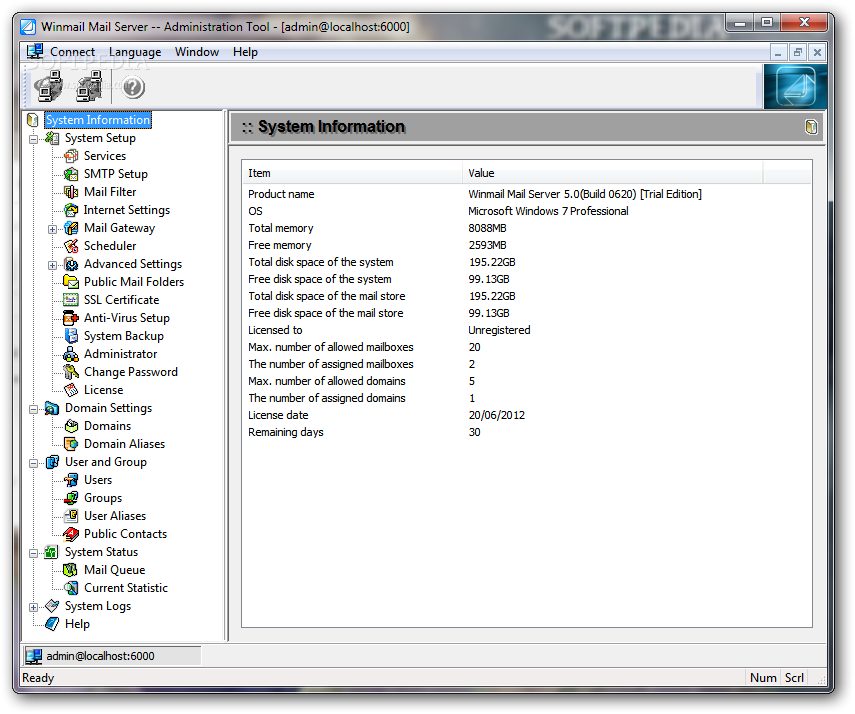
Task: Click the SMTP Setup icon
Action: point(71,174)
